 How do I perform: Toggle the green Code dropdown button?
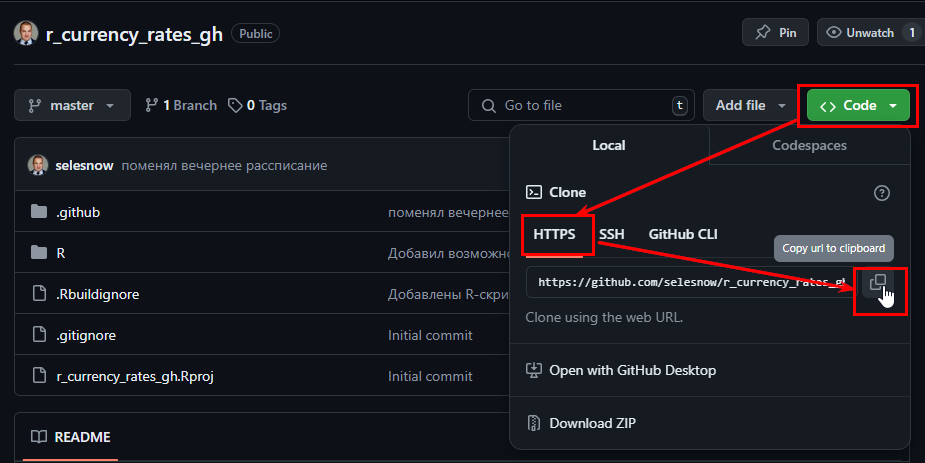coord(858,105)
